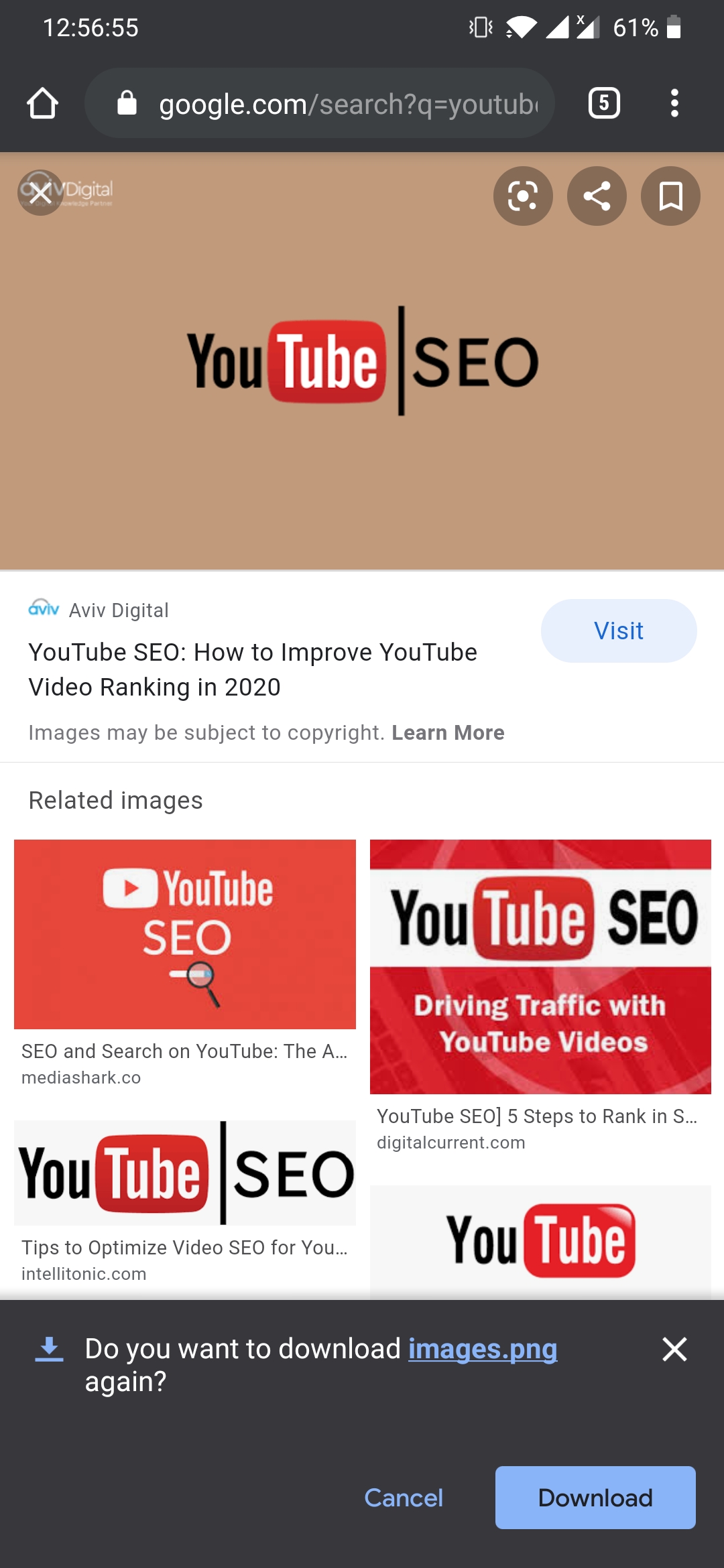Open Chrome's three-dot overflow menu
724x1568 pixels.
[x=674, y=103]
